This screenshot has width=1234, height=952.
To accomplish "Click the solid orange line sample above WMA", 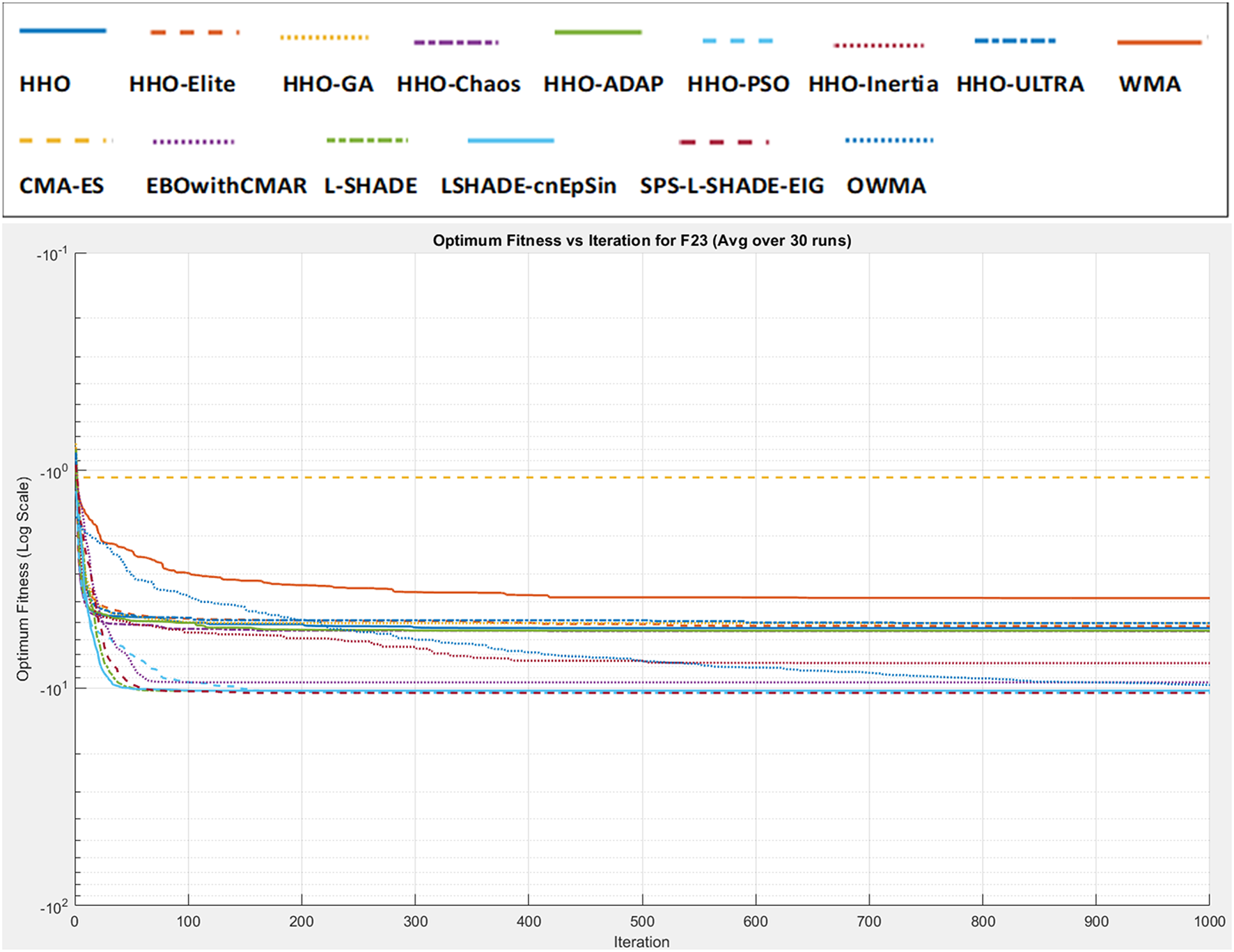I will [x=1159, y=42].
